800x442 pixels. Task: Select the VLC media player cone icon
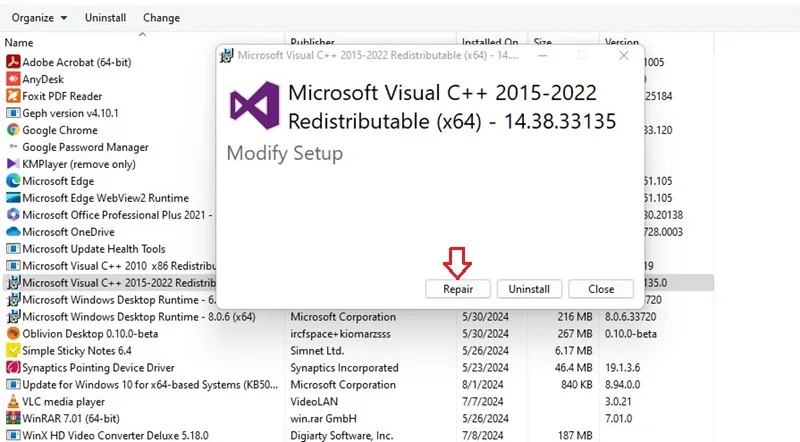click(13, 401)
